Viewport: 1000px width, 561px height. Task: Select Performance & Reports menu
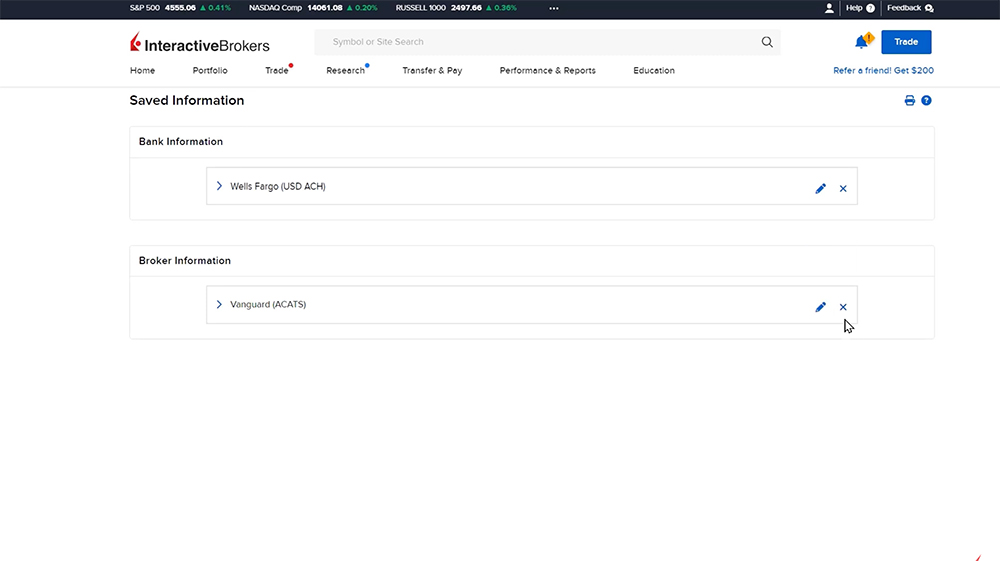547,71
